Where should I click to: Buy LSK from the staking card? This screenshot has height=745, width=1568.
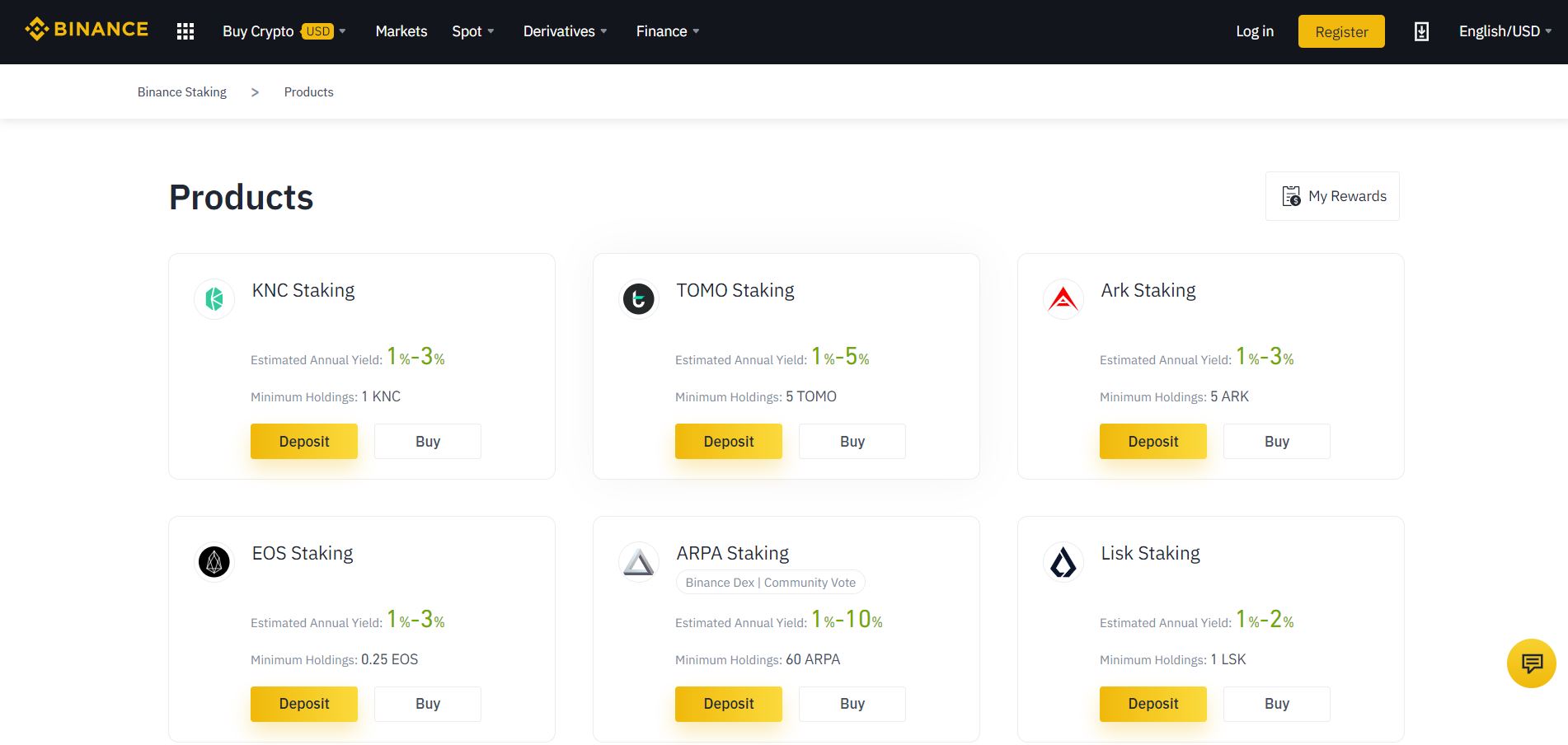tap(1277, 704)
